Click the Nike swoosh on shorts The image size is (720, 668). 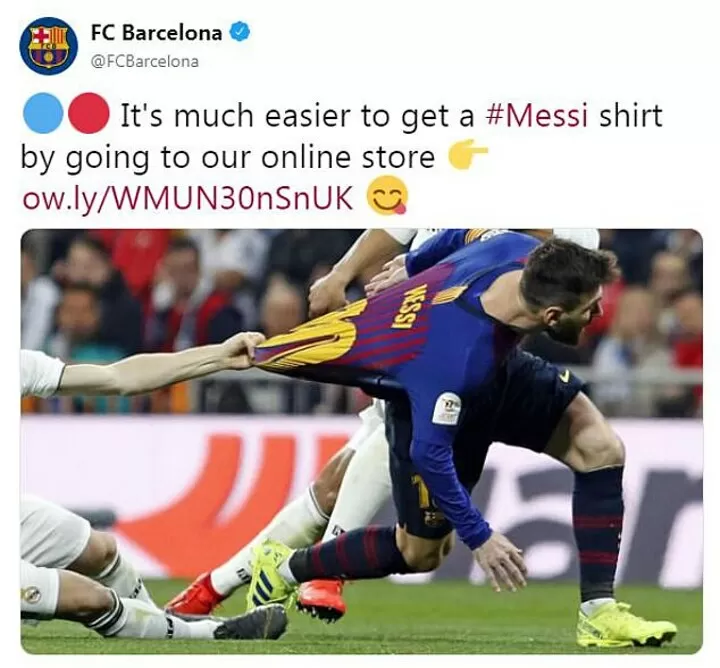coord(566,376)
